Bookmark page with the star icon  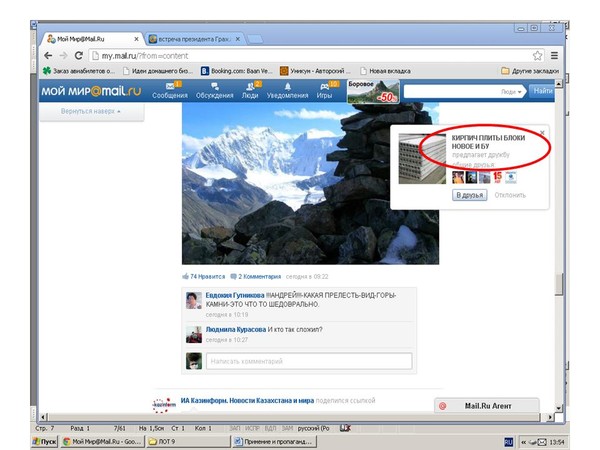click(x=538, y=56)
